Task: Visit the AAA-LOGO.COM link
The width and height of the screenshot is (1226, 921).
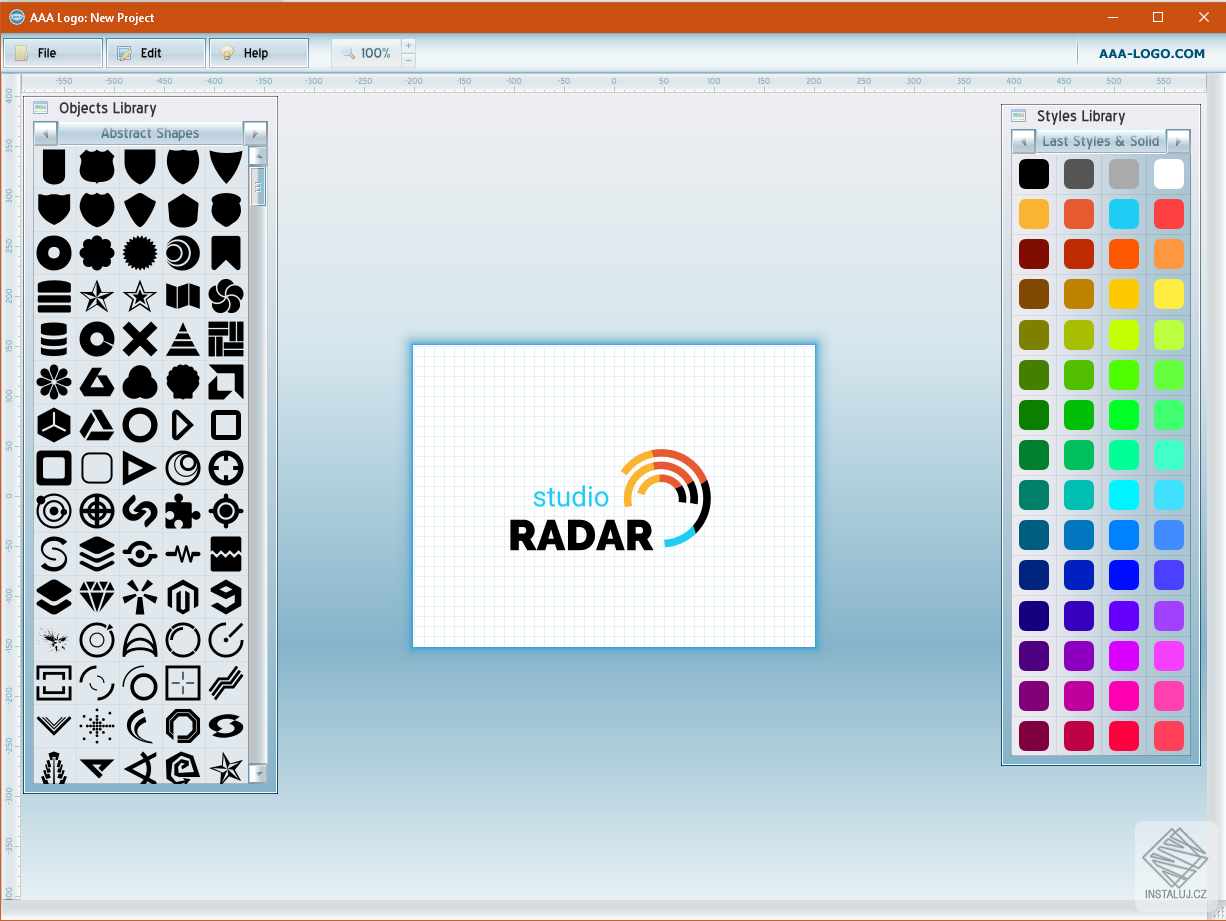Action: pos(1152,54)
